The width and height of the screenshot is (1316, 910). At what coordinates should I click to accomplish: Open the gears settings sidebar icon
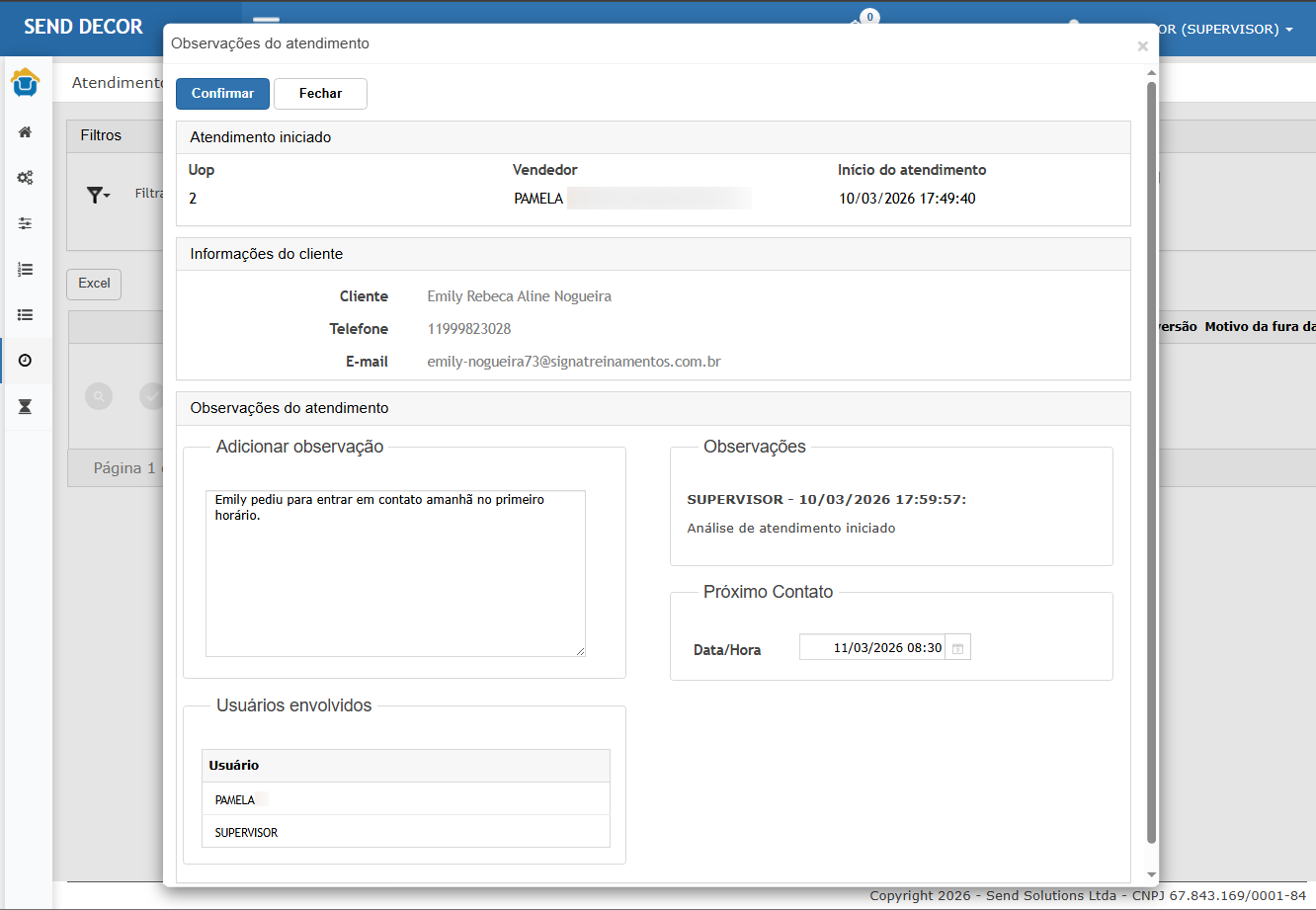(26, 178)
